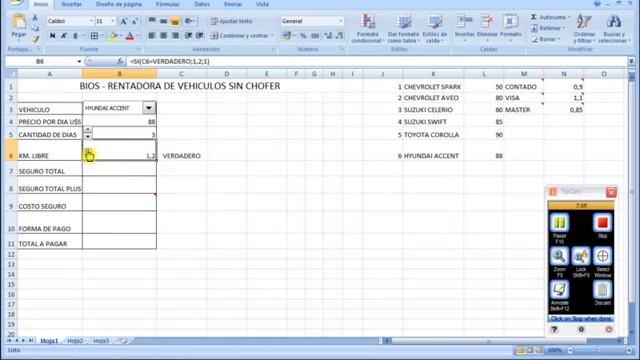
Task: Click the fill color bucket
Action: 113,36
